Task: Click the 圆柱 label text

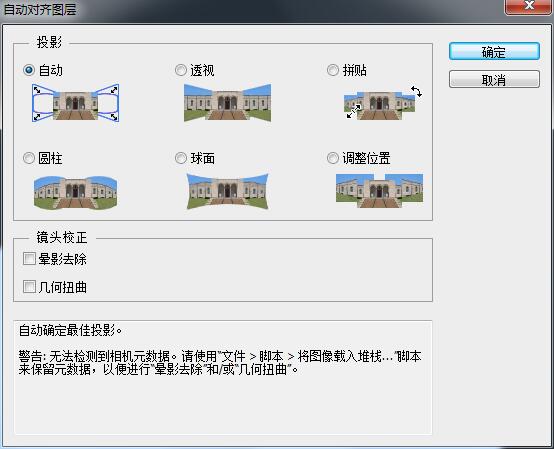Action: (x=50, y=158)
